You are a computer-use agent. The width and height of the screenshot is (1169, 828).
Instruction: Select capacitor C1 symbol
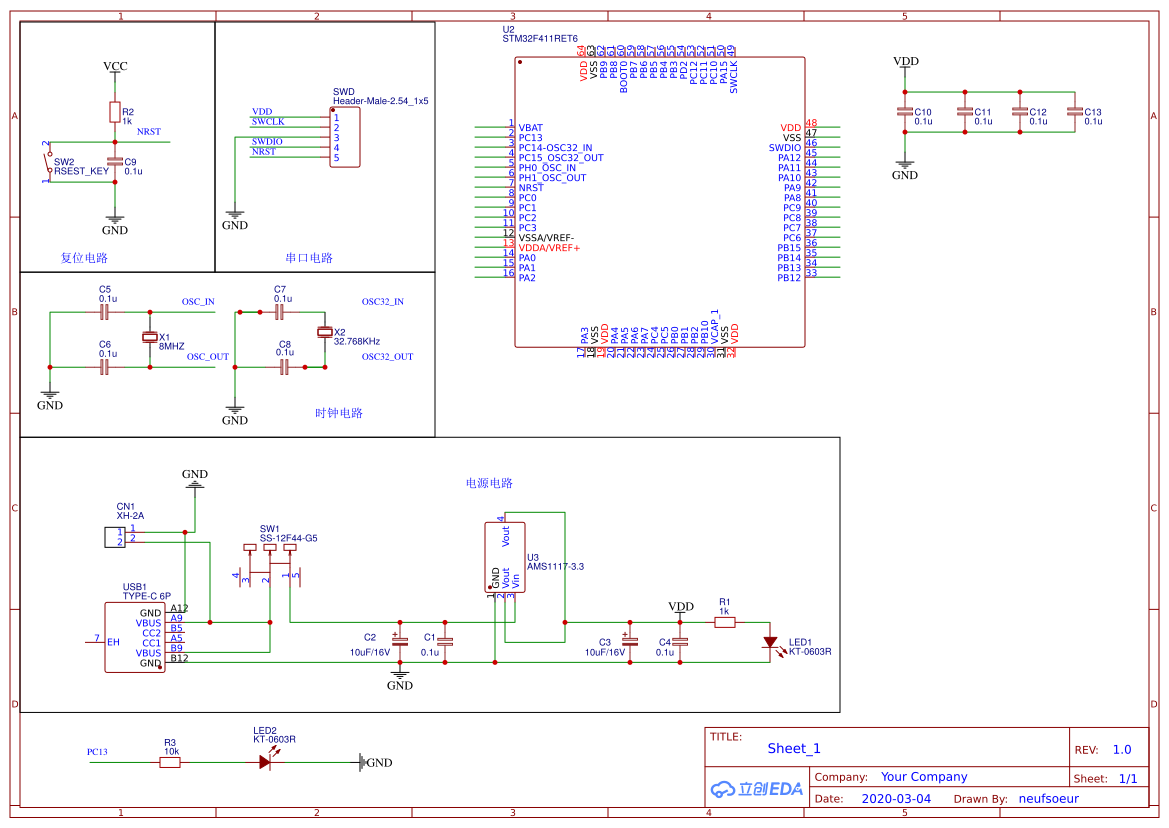click(x=445, y=642)
